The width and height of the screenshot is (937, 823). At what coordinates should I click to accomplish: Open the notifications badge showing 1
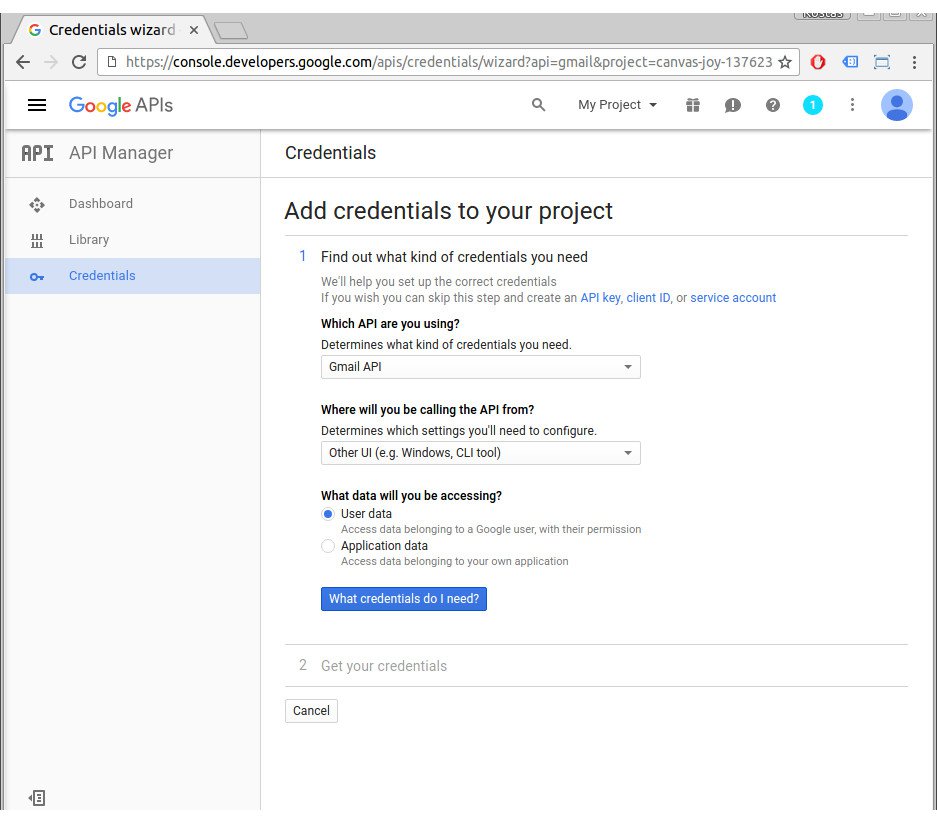pyautogui.click(x=812, y=105)
